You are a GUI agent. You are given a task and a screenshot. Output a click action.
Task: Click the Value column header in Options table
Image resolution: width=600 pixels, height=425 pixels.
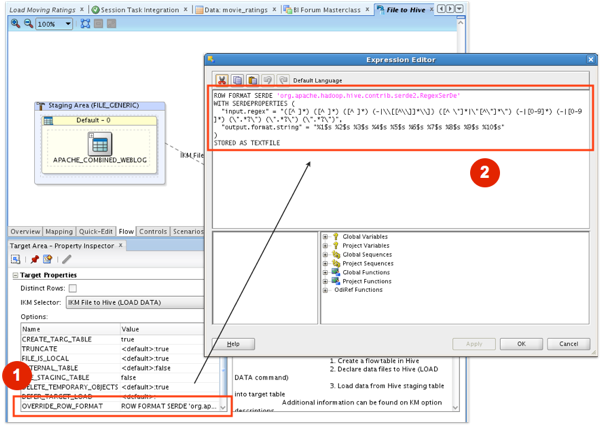[162, 329]
